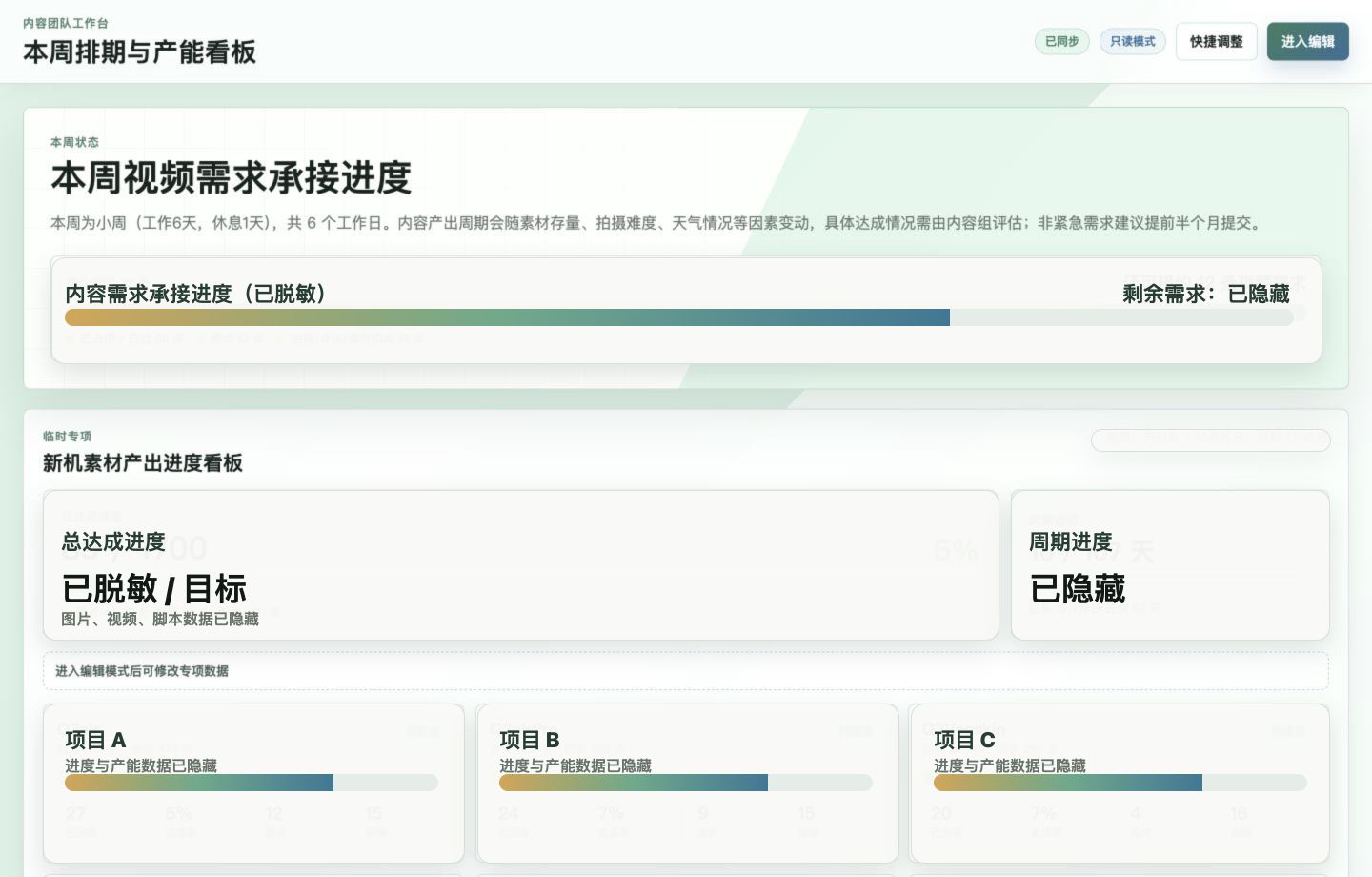Image resolution: width=1372 pixels, height=877 pixels.
Task: Click the 已同步 status badge
Action: (x=1061, y=41)
